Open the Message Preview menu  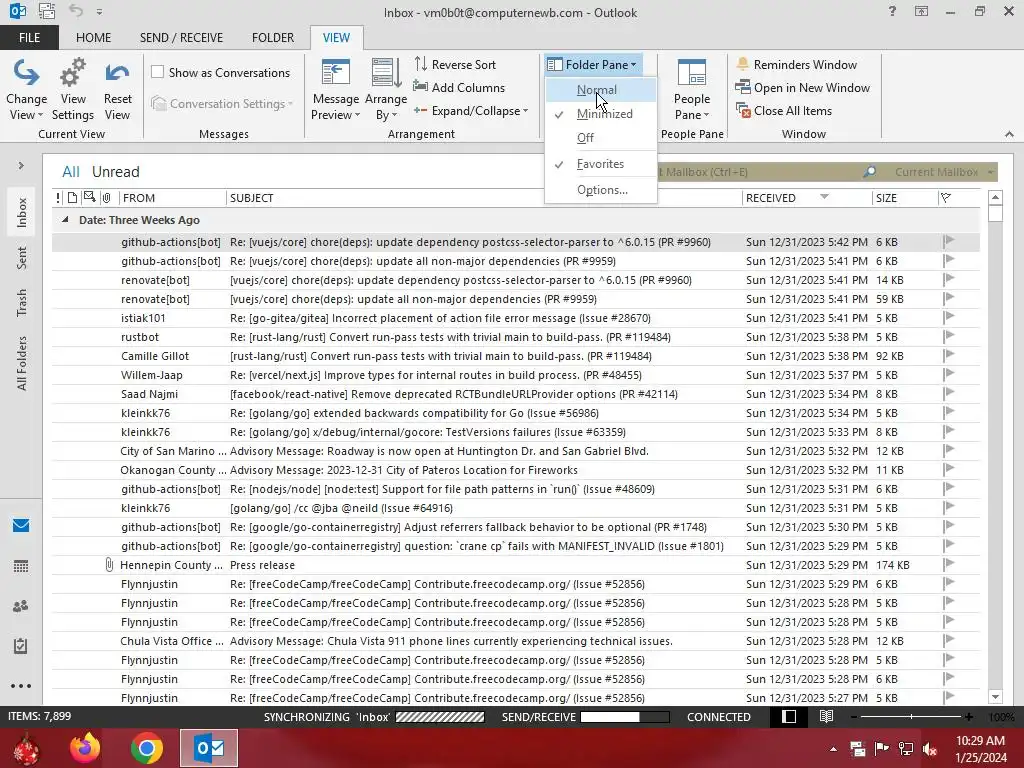click(336, 90)
